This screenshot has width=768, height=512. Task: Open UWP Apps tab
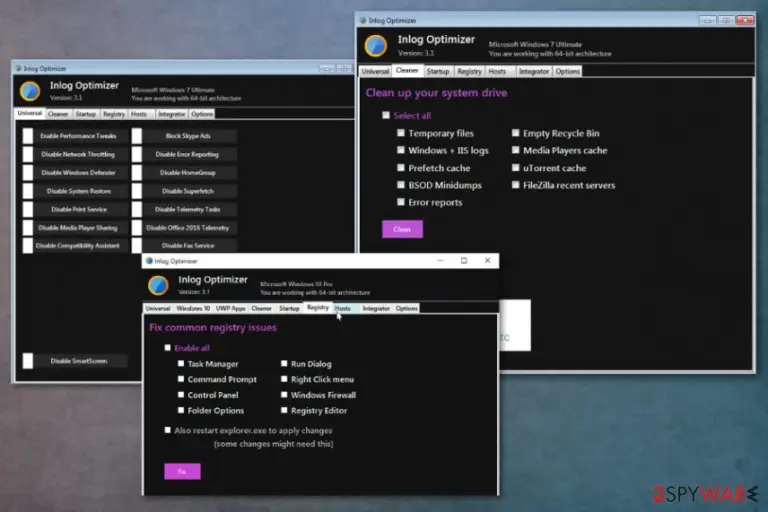coord(230,308)
